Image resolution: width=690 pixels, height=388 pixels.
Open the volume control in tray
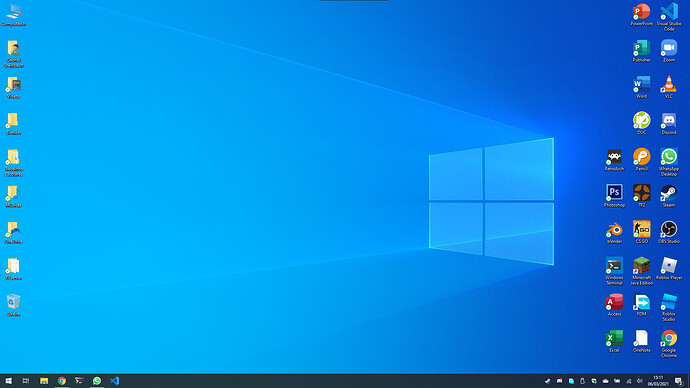(x=640, y=381)
